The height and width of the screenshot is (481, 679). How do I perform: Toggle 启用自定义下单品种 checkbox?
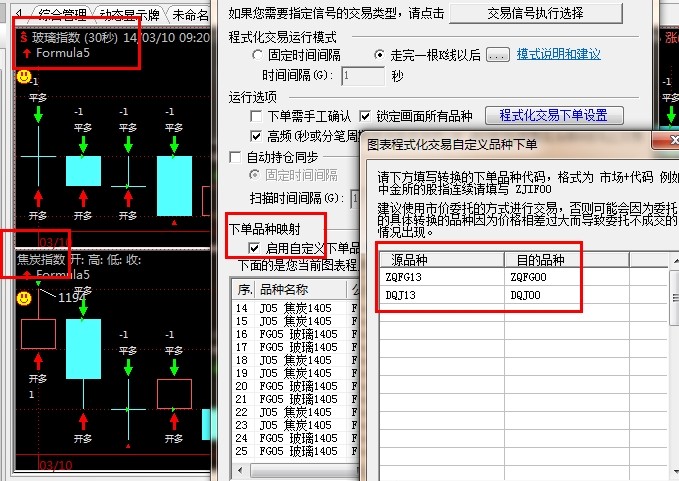coord(254,248)
